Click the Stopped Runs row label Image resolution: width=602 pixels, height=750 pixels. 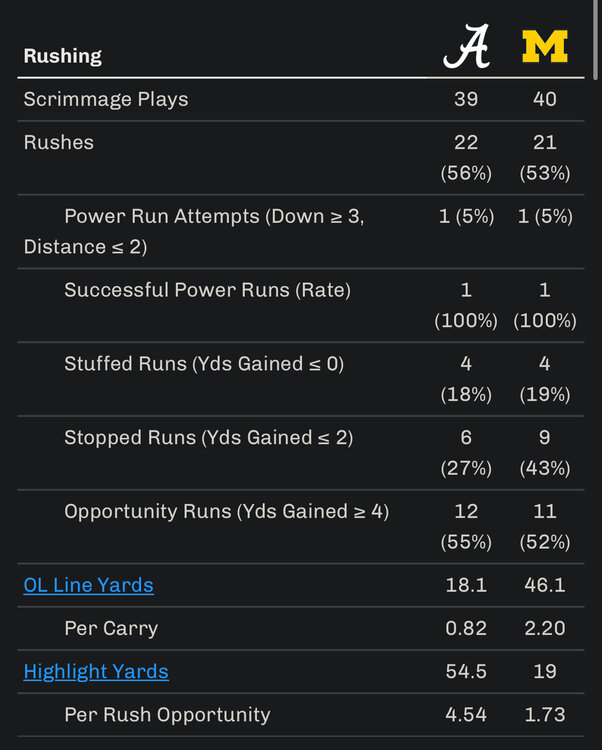click(x=208, y=437)
